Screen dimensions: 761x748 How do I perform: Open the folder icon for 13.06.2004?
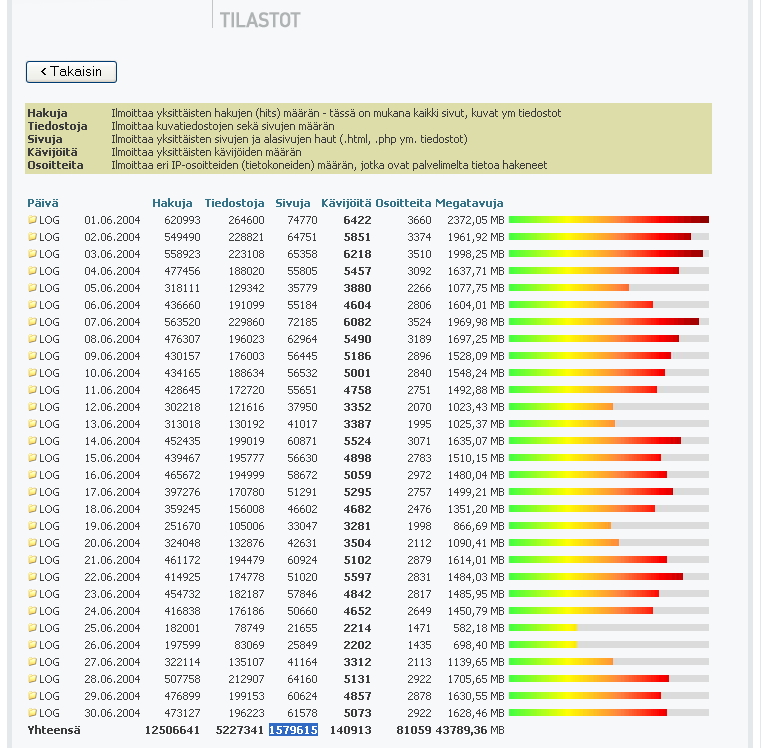33,424
